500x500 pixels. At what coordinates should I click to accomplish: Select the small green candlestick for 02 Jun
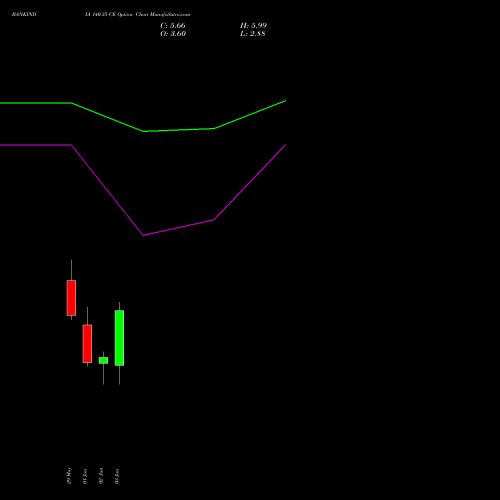(103, 360)
